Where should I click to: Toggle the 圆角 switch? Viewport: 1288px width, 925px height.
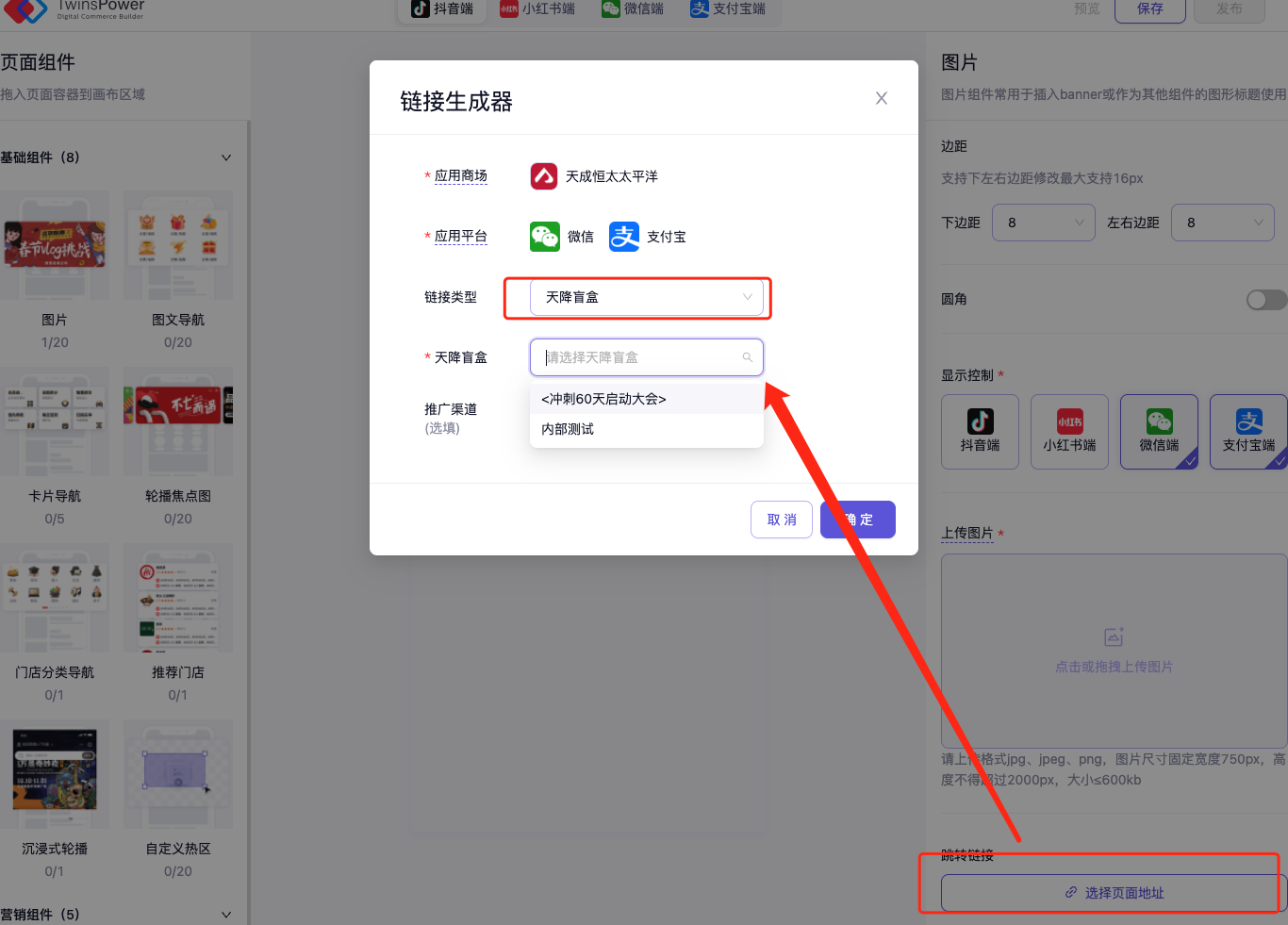tap(1265, 299)
